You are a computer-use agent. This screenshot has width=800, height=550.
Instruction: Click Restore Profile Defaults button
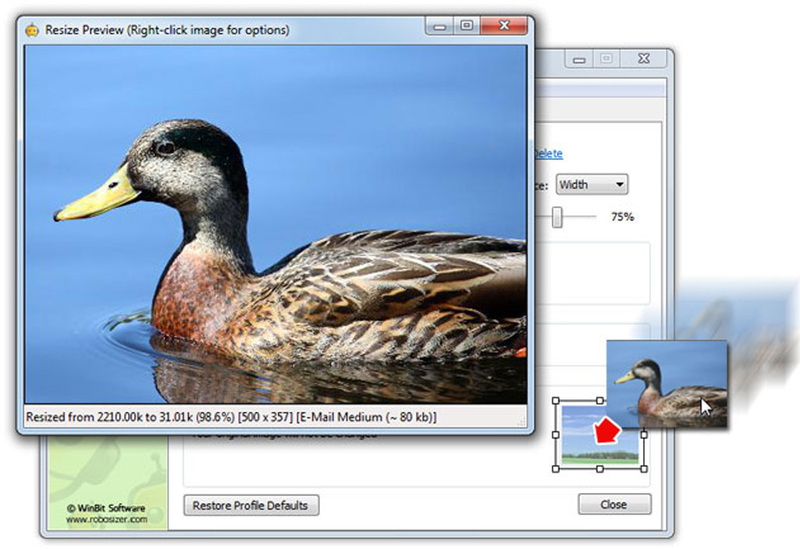[x=251, y=505]
